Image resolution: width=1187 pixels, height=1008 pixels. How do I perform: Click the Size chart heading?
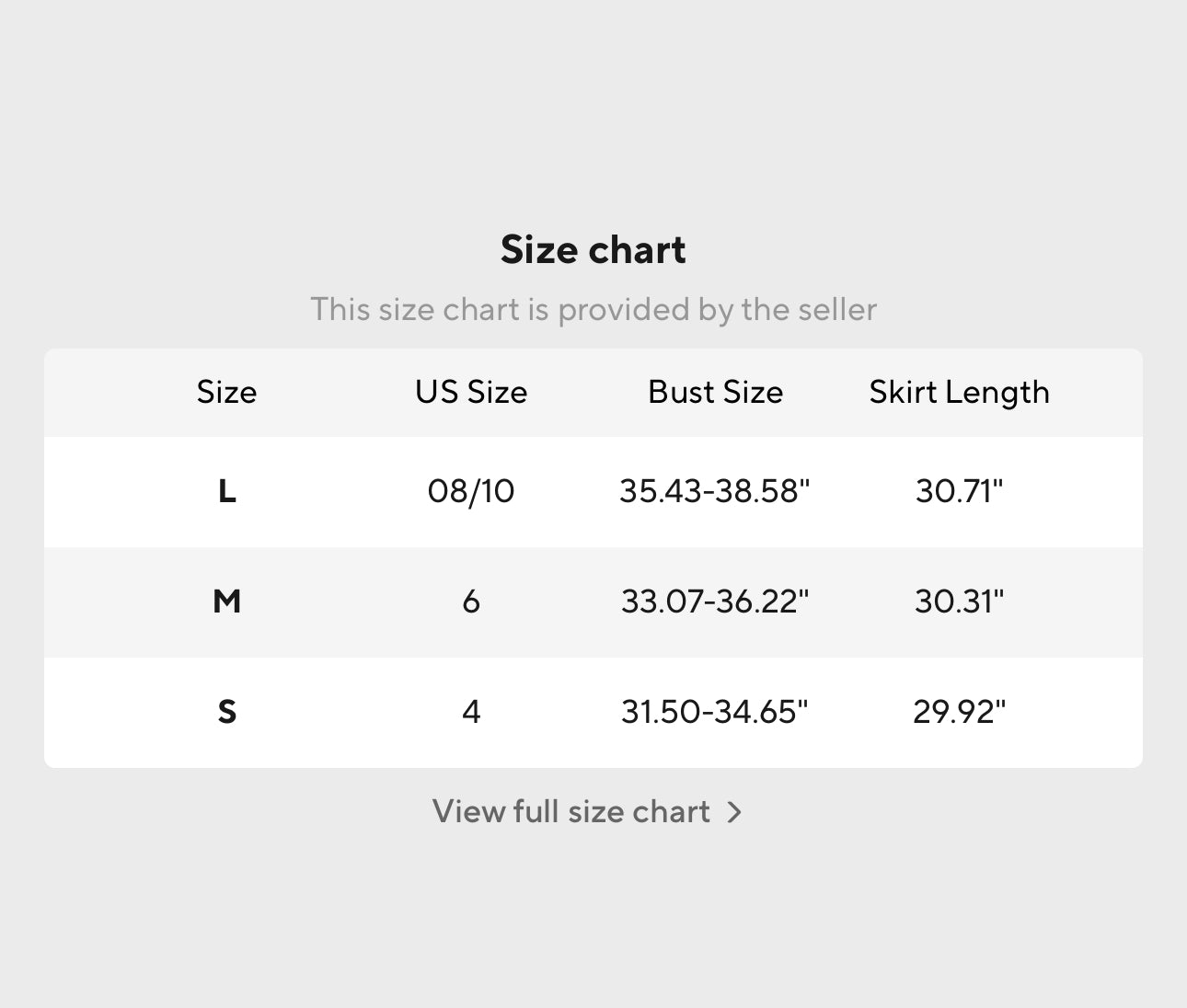(x=593, y=250)
